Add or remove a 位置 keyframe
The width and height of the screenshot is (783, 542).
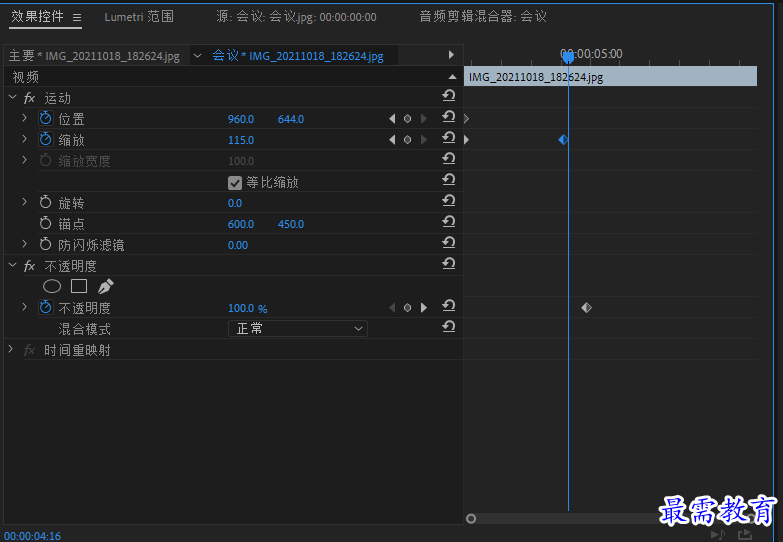pos(407,119)
